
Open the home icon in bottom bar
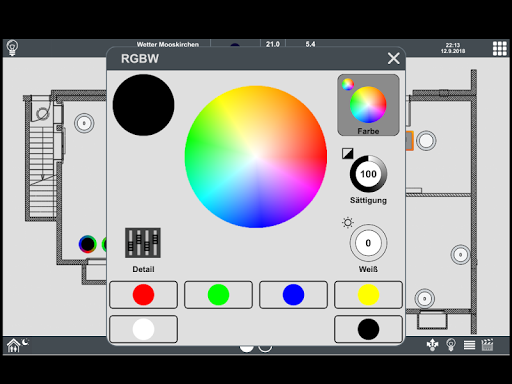pyautogui.click(x=13, y=345)
